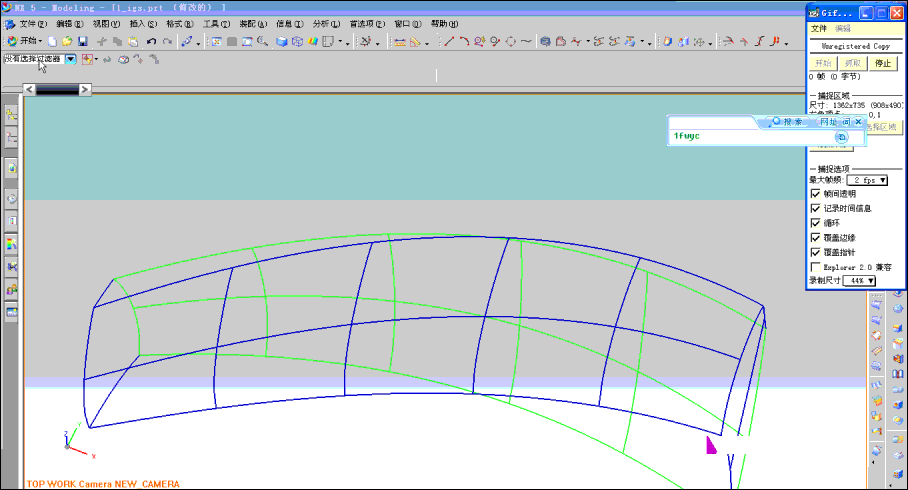Open the 文件(F) File menu
The image size is (908, 490).
[32, 24]
